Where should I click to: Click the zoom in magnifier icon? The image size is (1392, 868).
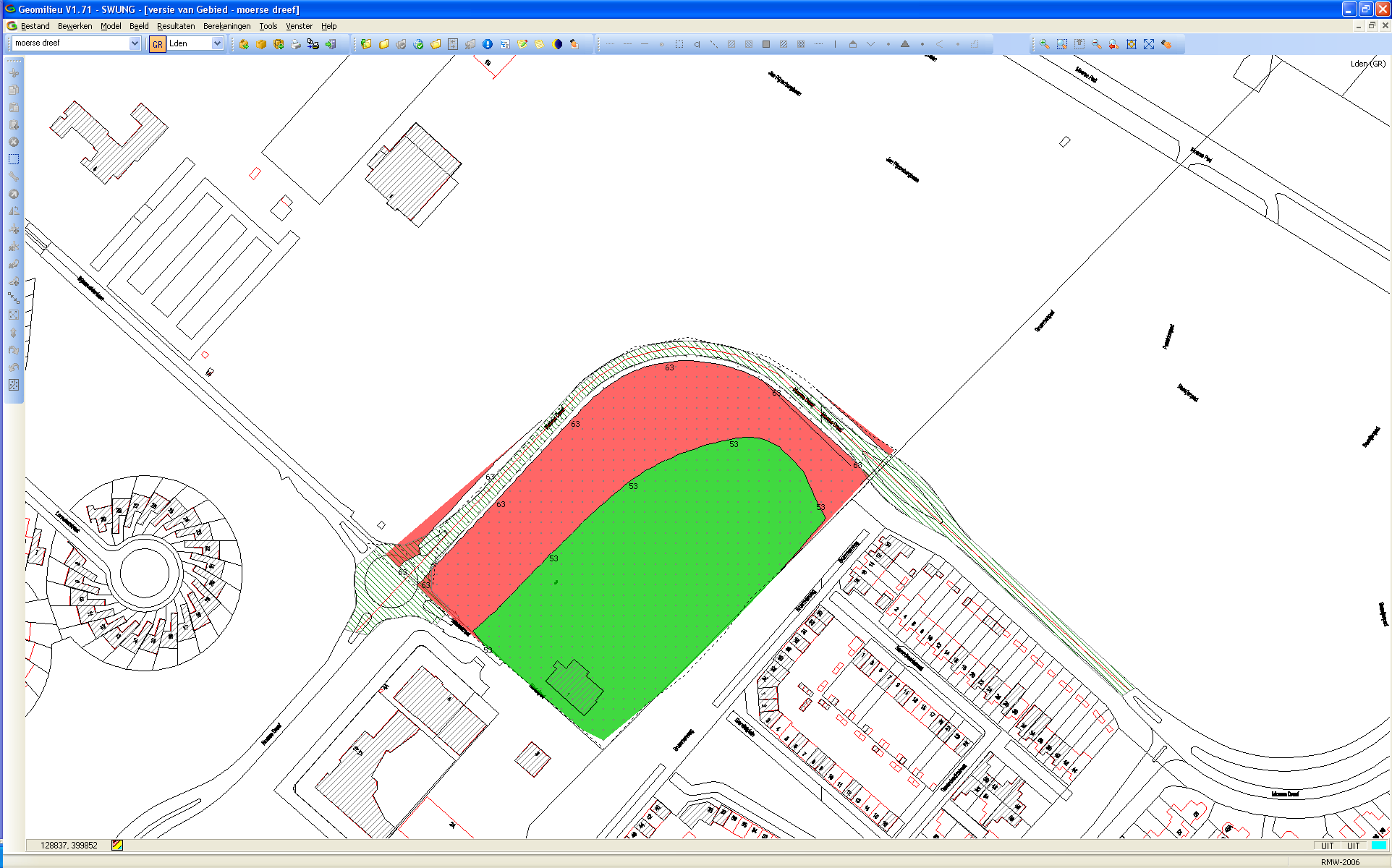tap(1044, 44)
